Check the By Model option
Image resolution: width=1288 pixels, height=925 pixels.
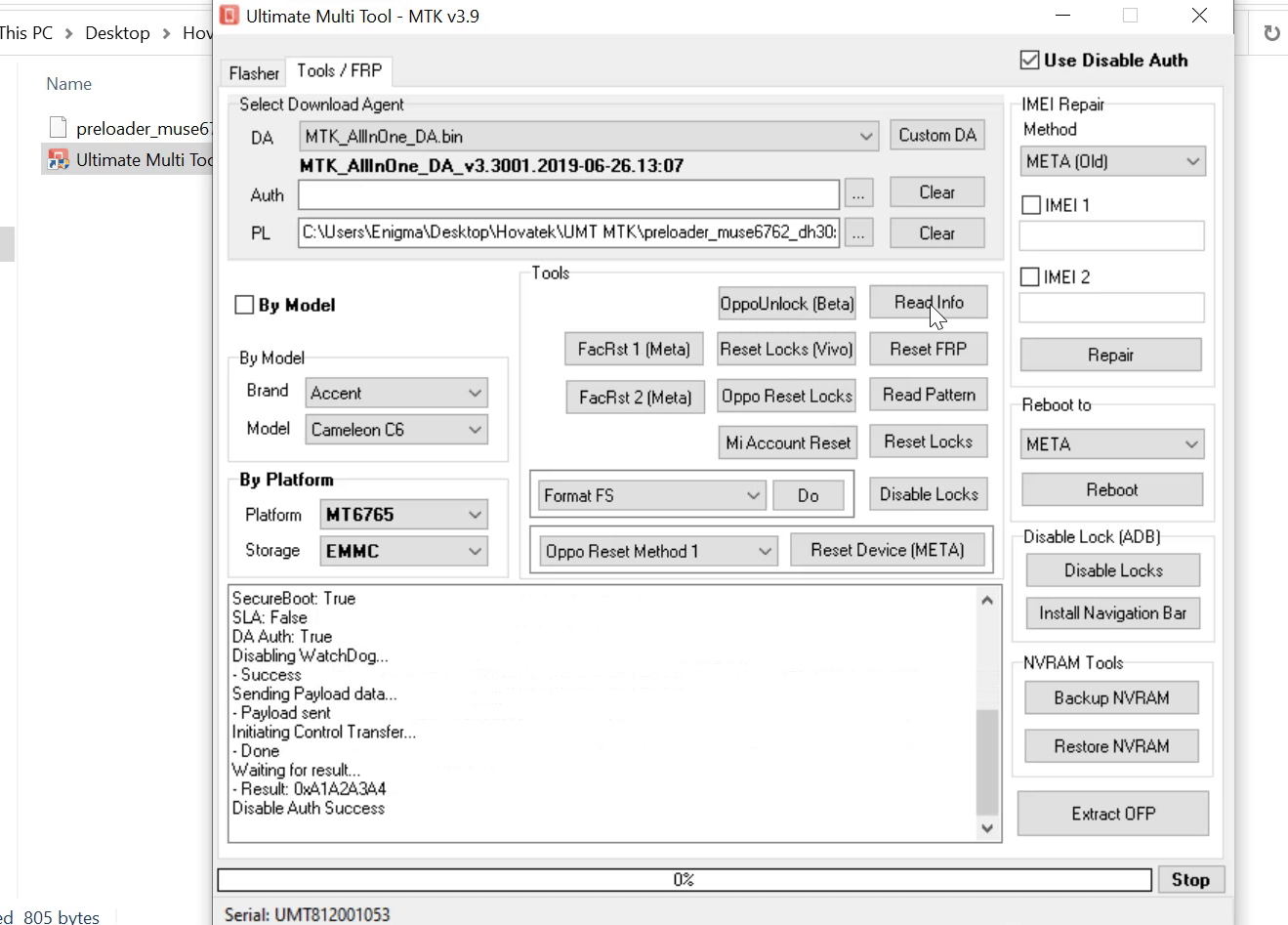[x=244, y=305]
